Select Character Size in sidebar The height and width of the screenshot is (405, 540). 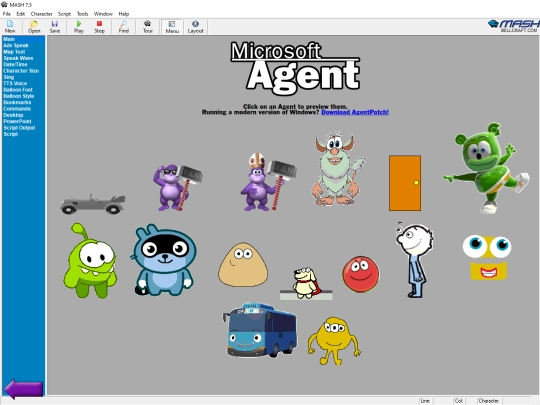pos(21,71)
